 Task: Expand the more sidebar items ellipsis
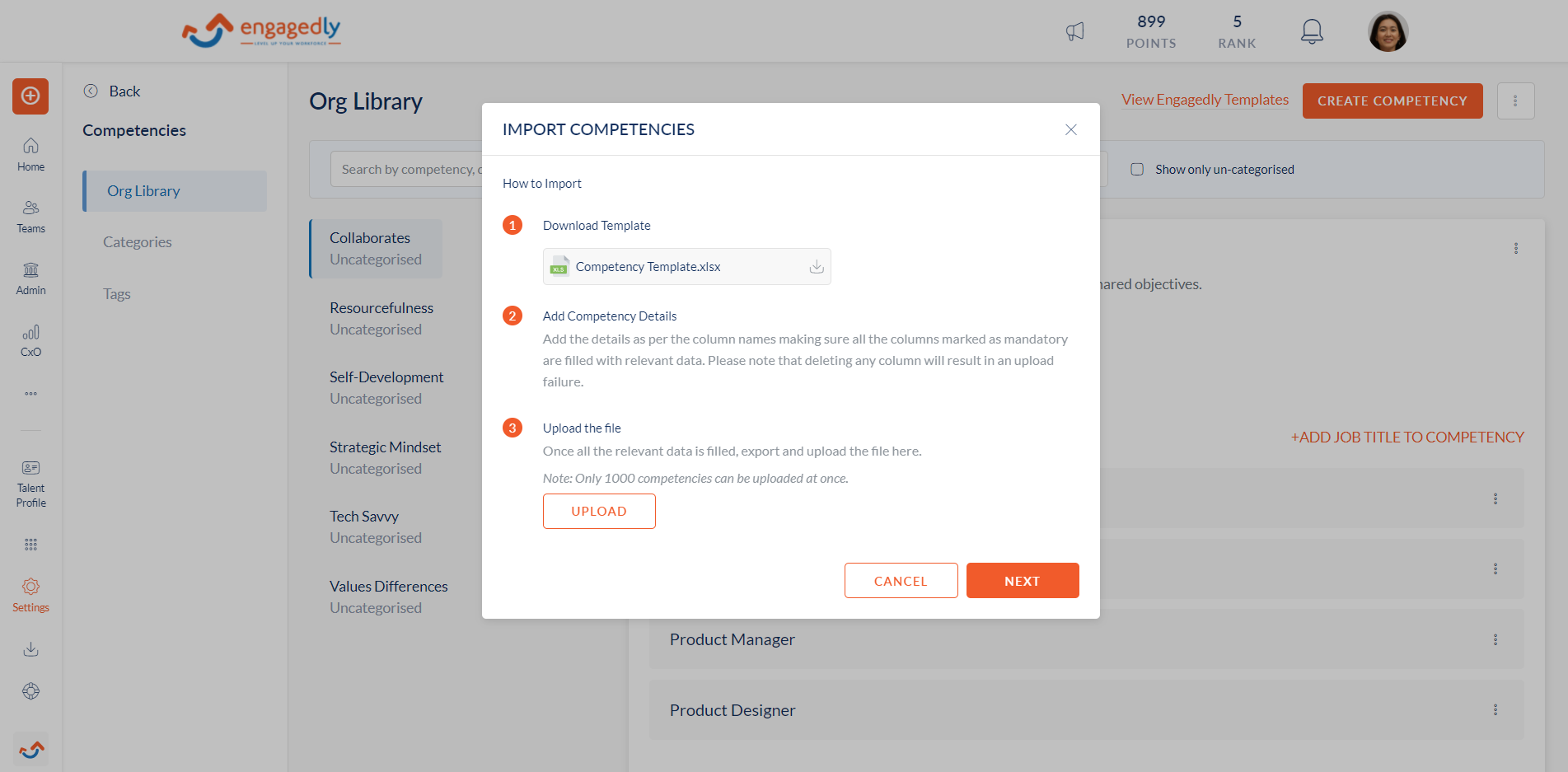30,394
